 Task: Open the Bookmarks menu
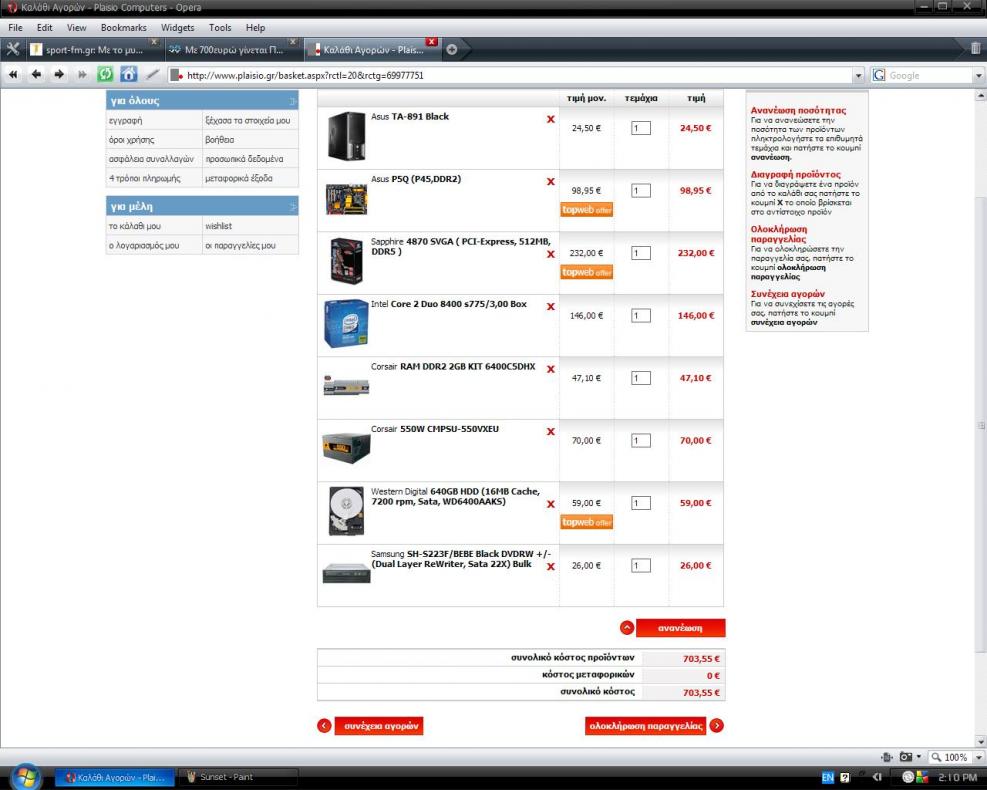(123, 28)
